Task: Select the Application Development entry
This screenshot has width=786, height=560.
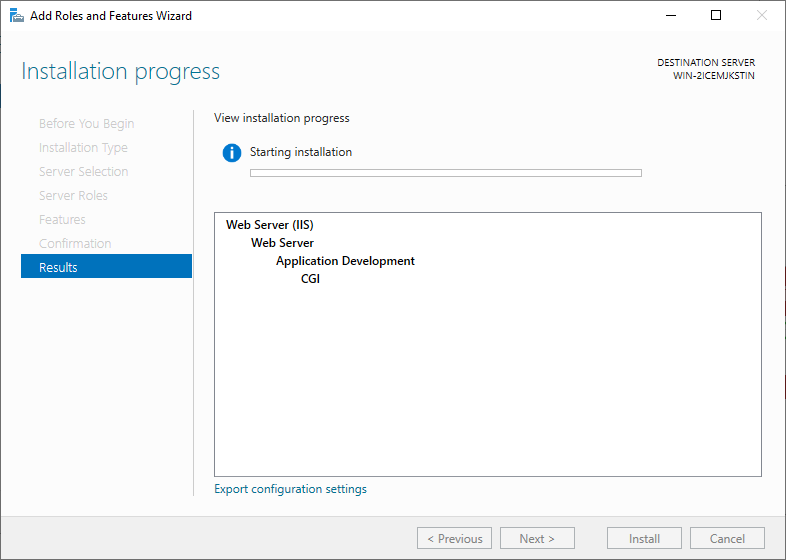Action: [x=345, y=261]
